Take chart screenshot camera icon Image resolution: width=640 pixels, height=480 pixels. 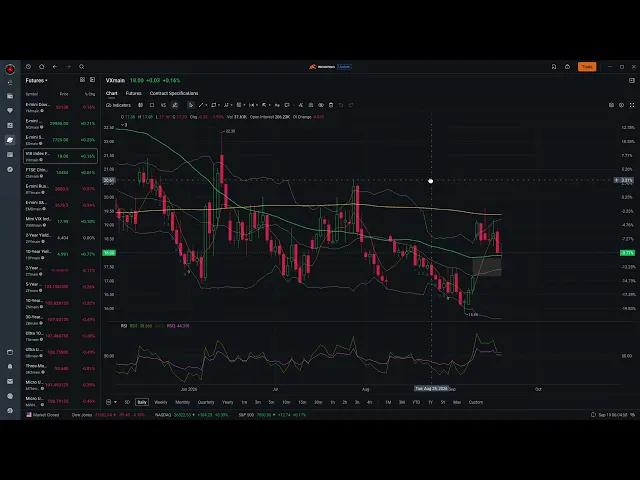pos(611,105)
